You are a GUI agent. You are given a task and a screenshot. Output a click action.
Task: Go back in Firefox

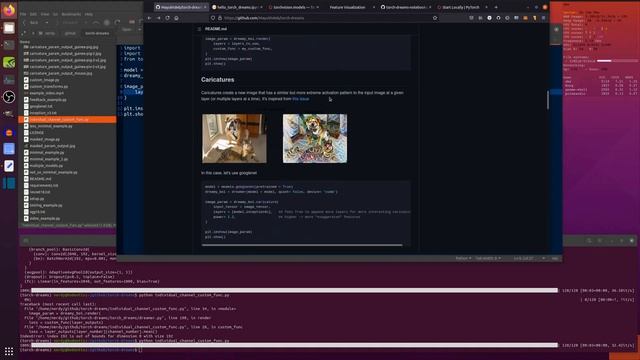point(149,18)
